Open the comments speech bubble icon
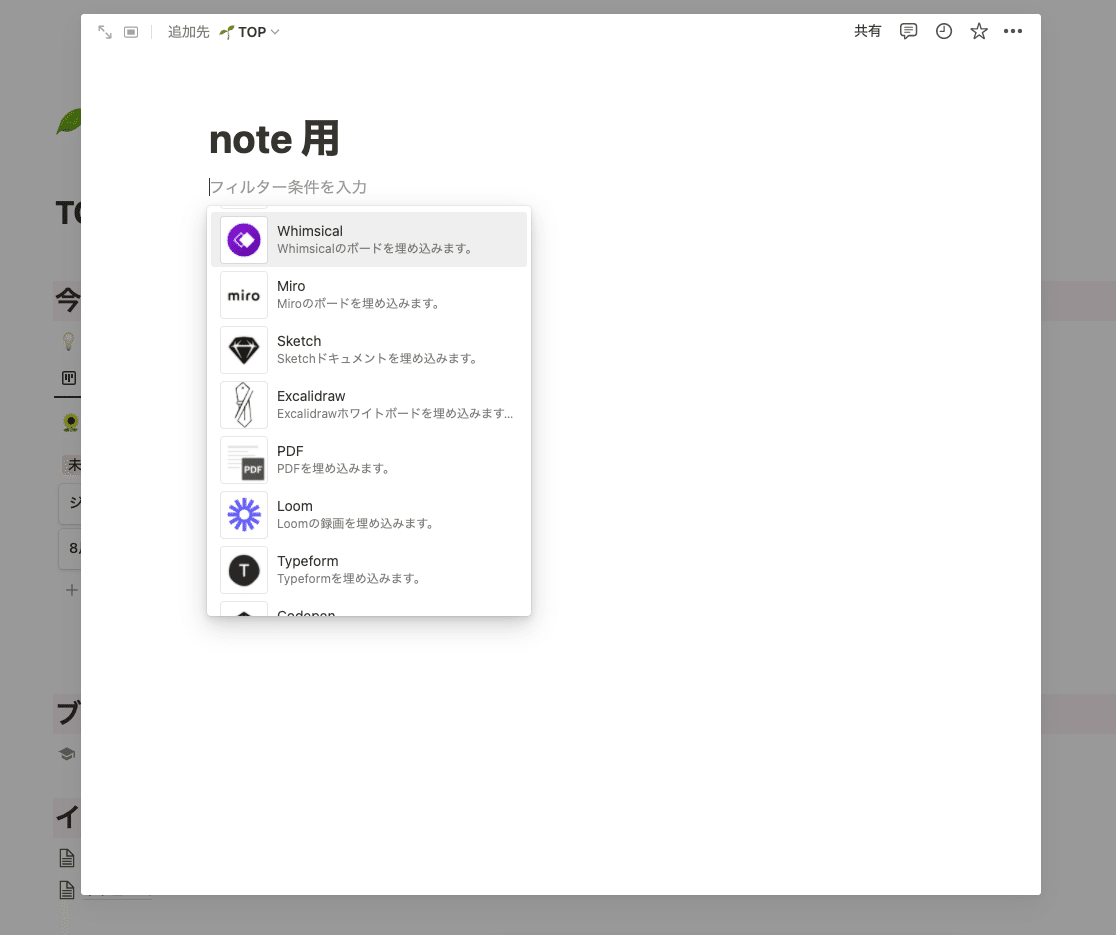 pyautogui.click(x=908, y=31)
